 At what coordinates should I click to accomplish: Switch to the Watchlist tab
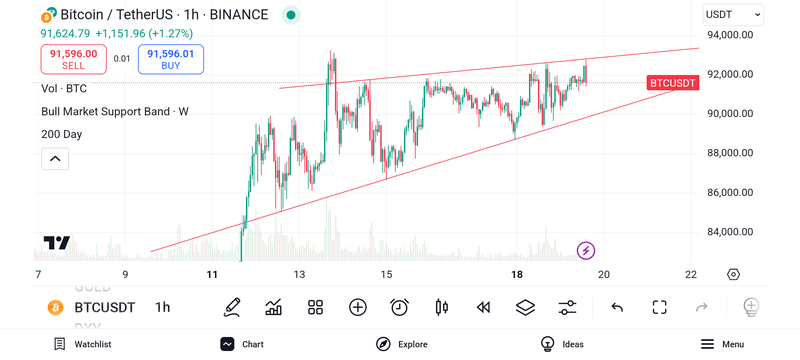pos(83,344)
